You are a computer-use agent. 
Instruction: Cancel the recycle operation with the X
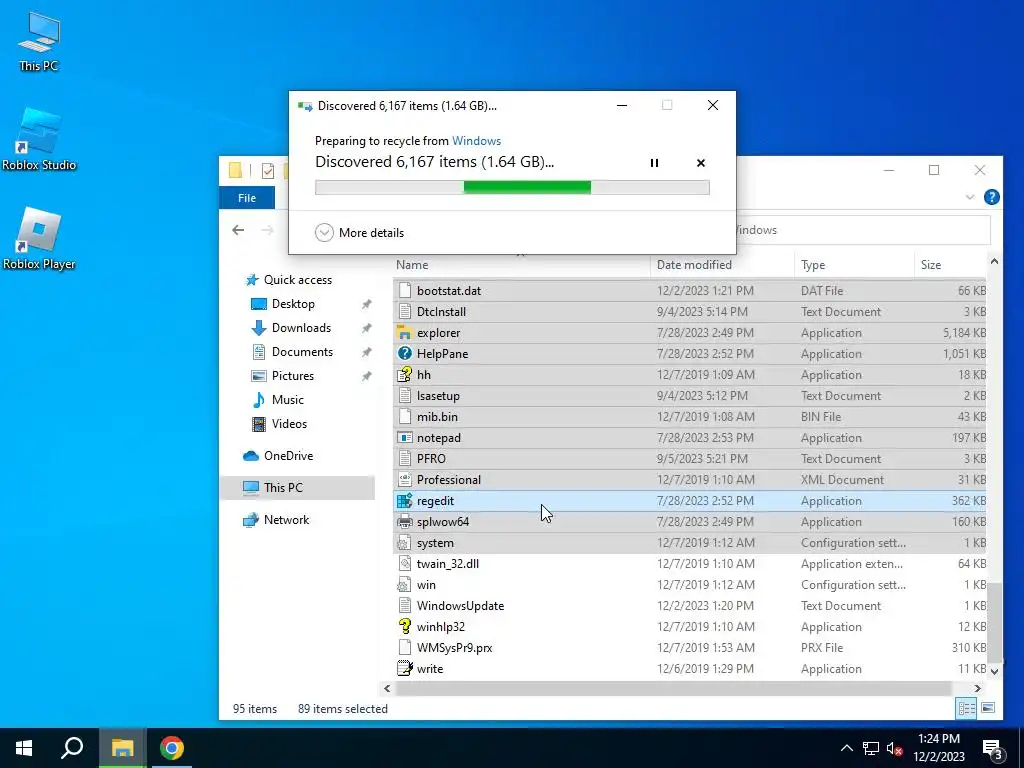[x=701, y=163]
